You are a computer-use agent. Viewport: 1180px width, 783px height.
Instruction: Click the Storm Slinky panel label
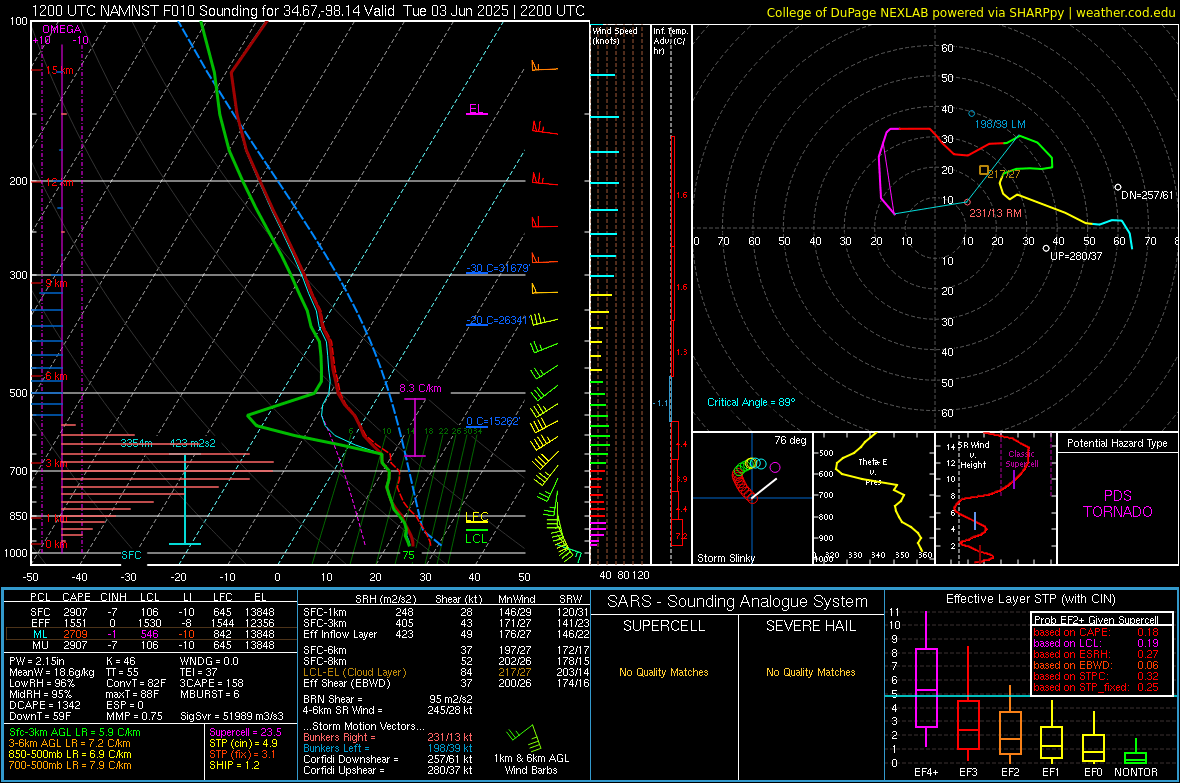[725, 558]
